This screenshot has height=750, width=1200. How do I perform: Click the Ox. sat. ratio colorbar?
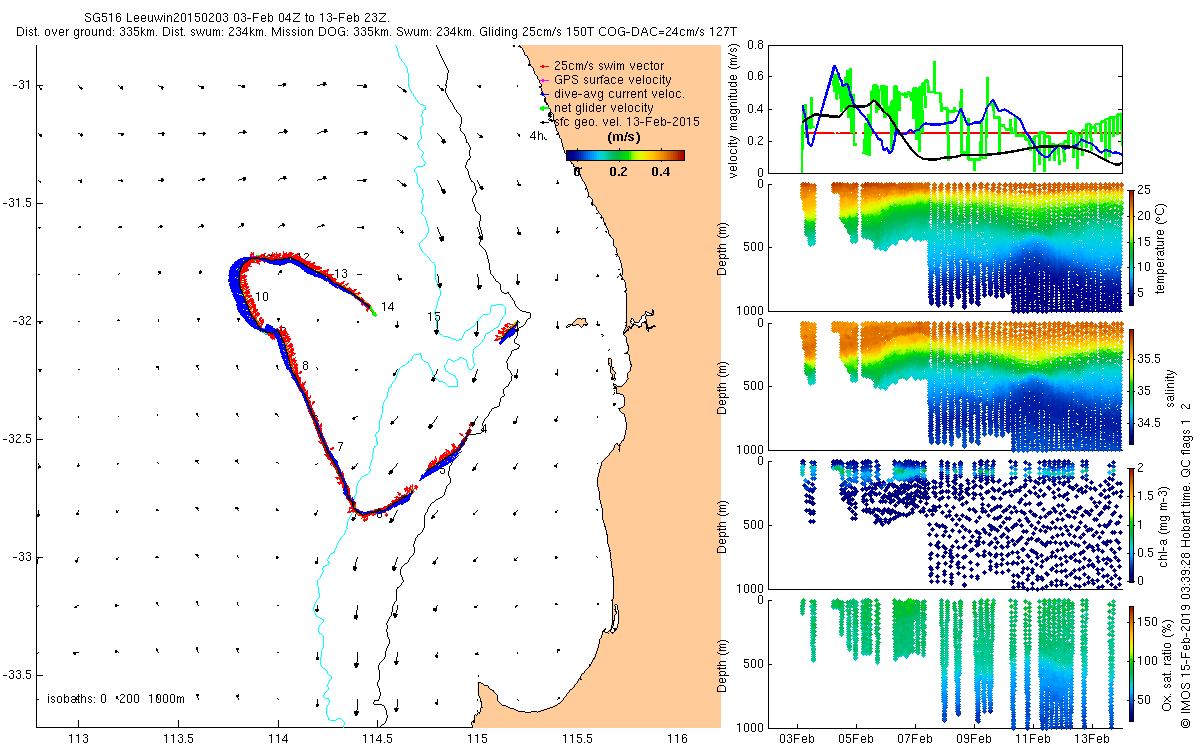tap(1133, 664)
